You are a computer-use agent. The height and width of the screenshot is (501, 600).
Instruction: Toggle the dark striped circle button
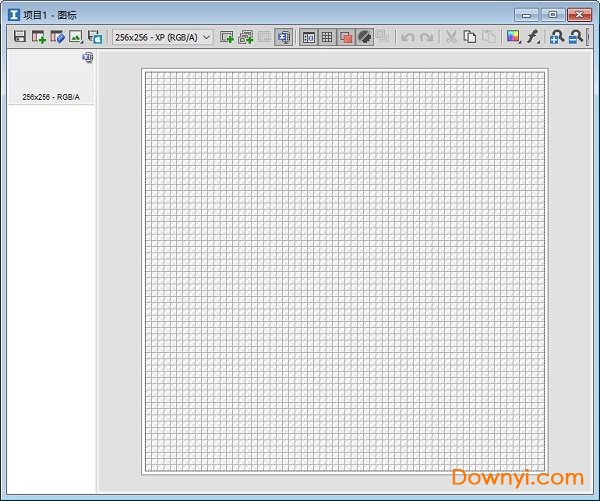coord(365,37)
